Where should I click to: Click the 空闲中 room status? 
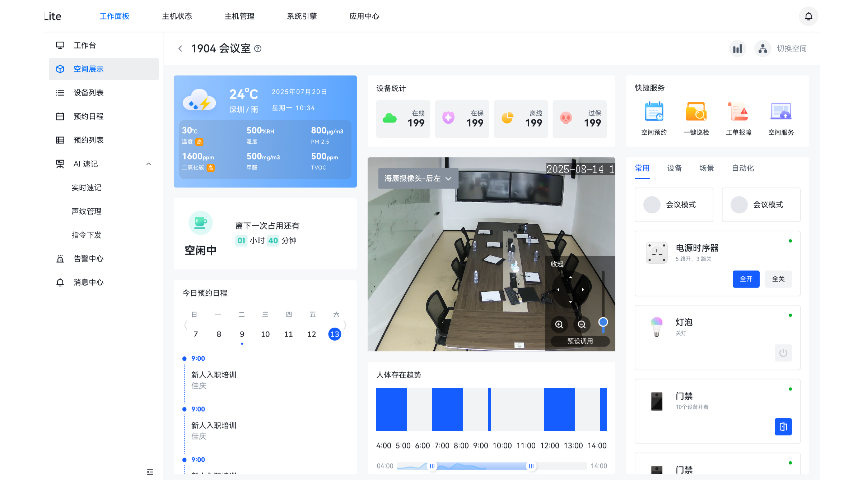click(200, 250)
